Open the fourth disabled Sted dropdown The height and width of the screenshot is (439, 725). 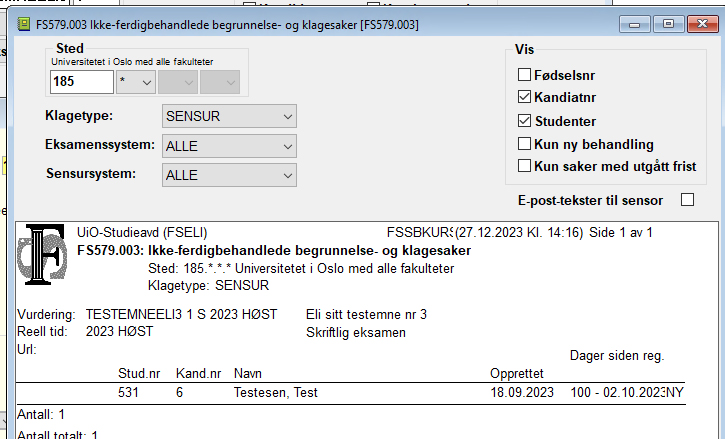coord(220,82)
